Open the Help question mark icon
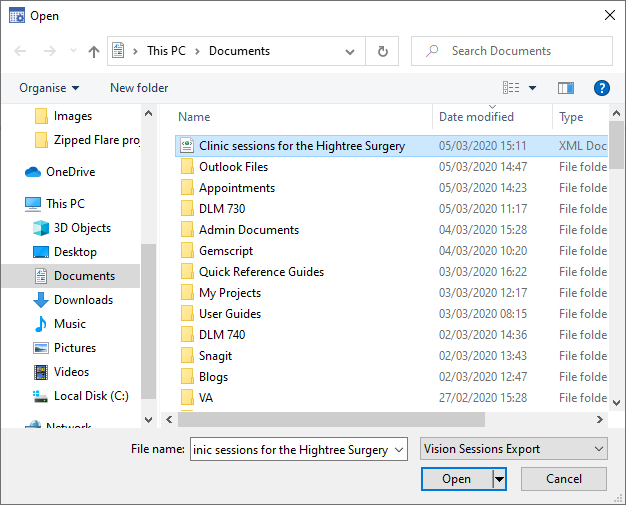 coord(602,88)
